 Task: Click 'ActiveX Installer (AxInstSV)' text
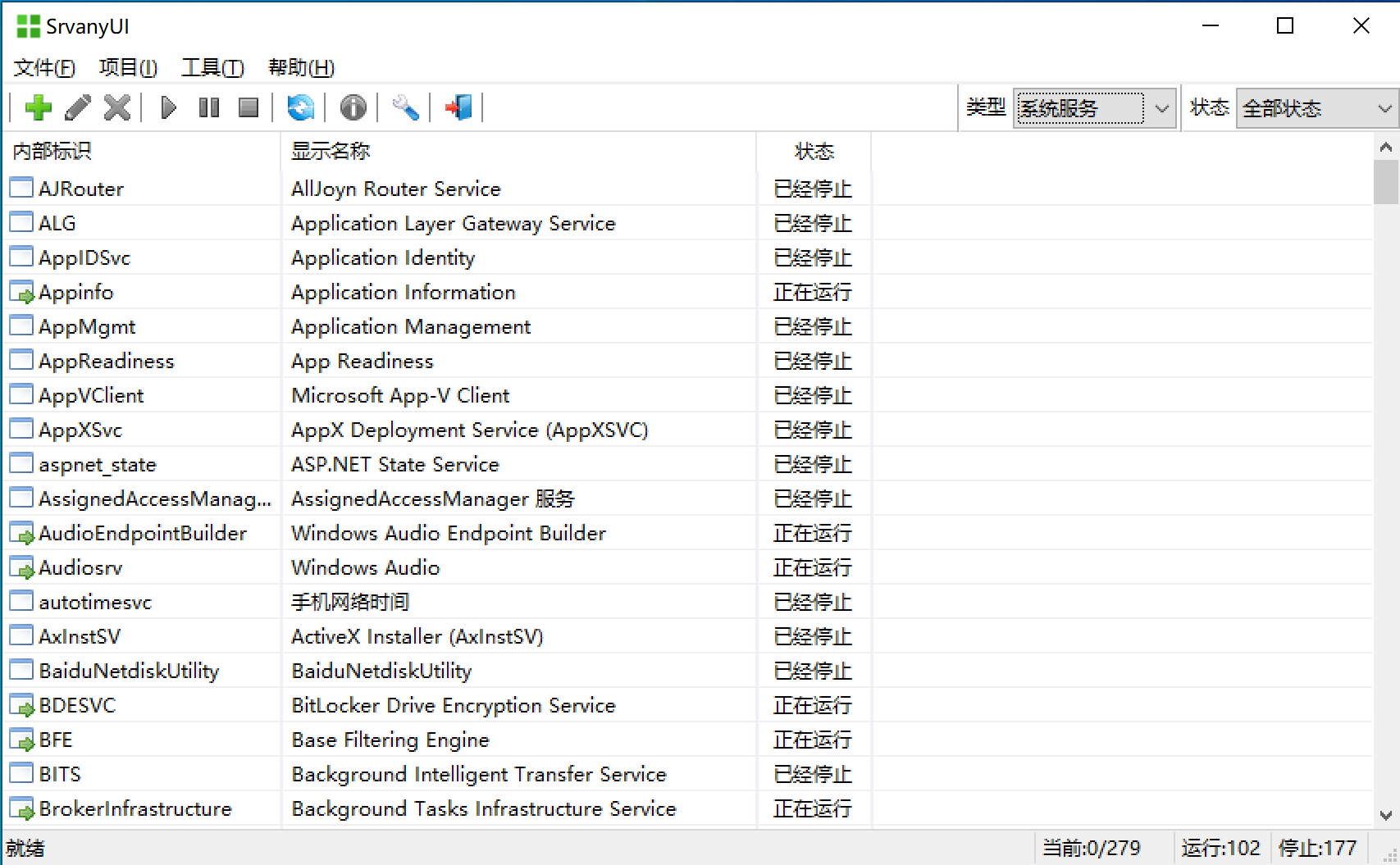tap(417, 636)
